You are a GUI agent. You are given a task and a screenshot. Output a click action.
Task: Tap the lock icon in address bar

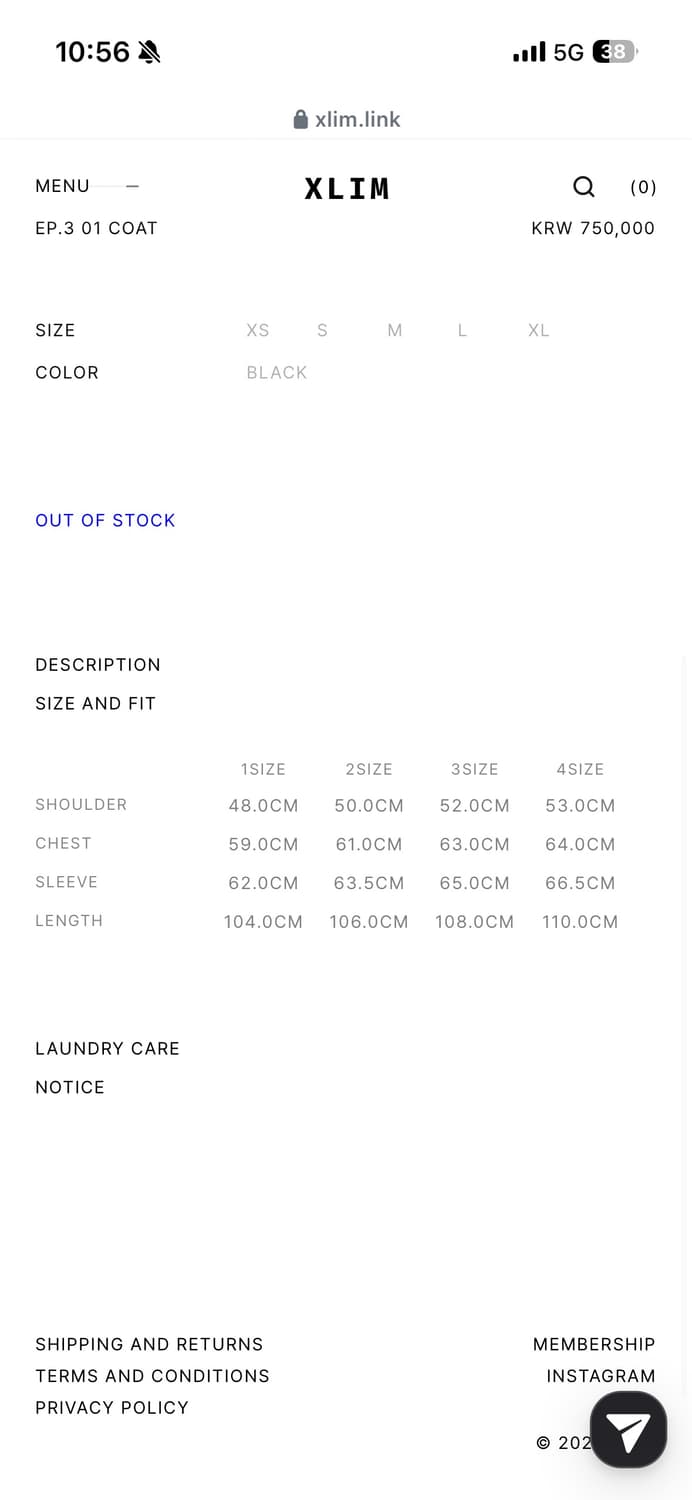[x=300, y=120]
